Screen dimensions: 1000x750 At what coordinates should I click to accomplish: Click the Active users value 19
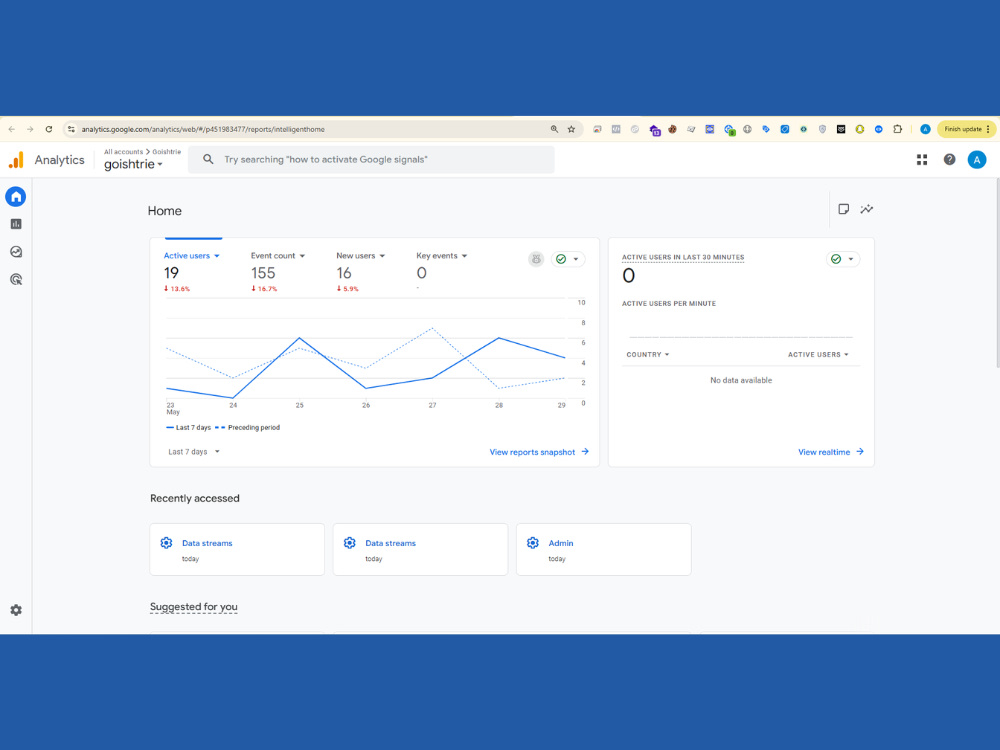pos(171,273)
